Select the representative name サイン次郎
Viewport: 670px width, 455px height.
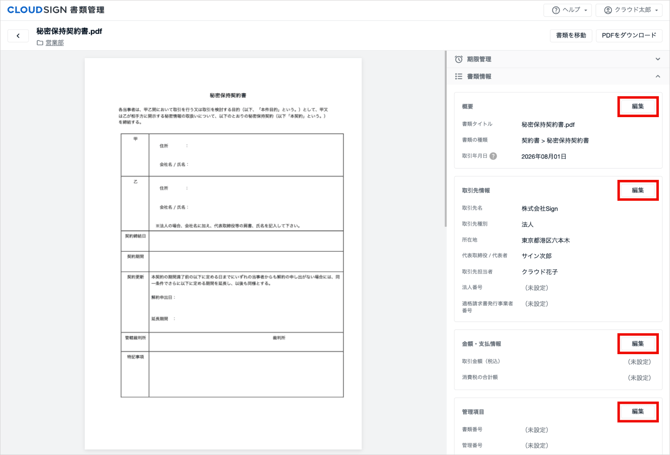tap(536, 256)
